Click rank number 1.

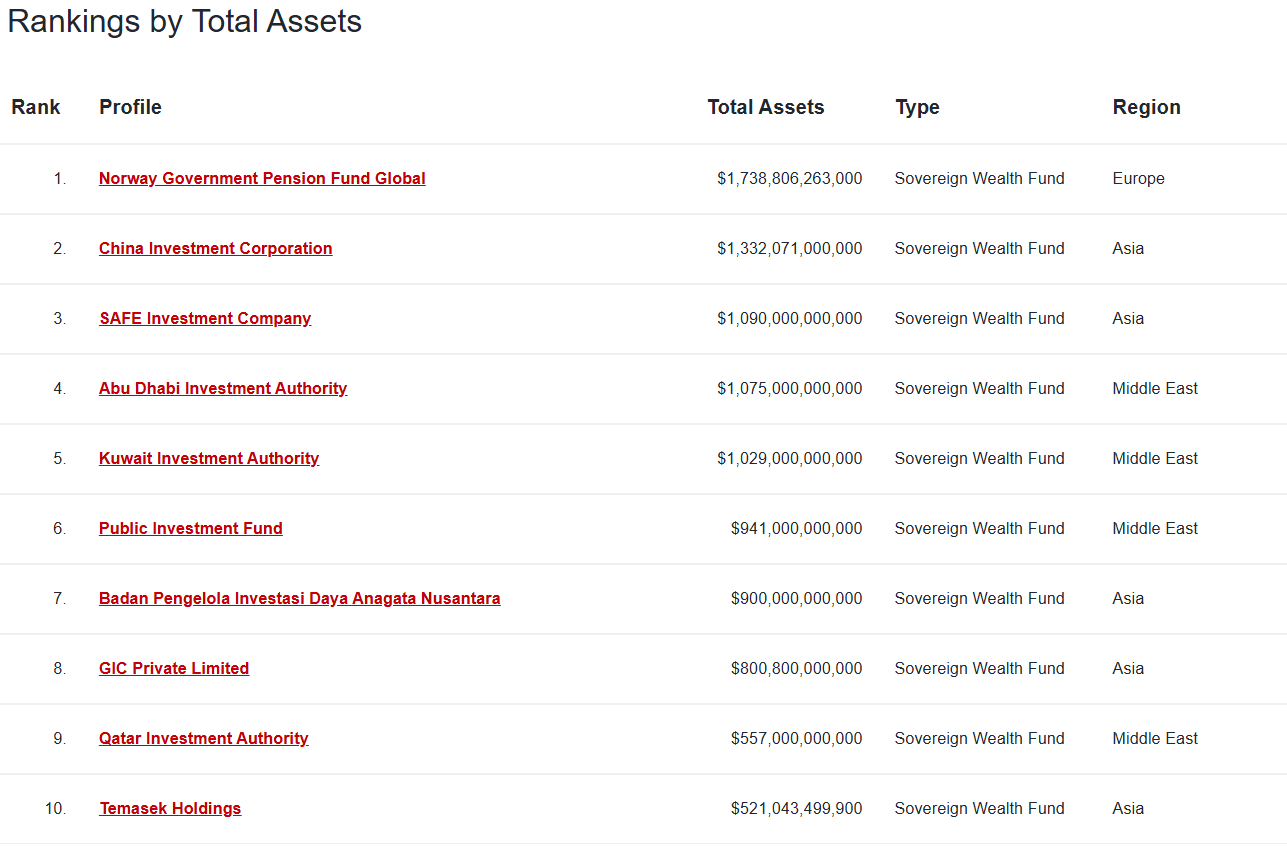click(x=60, y=178)
